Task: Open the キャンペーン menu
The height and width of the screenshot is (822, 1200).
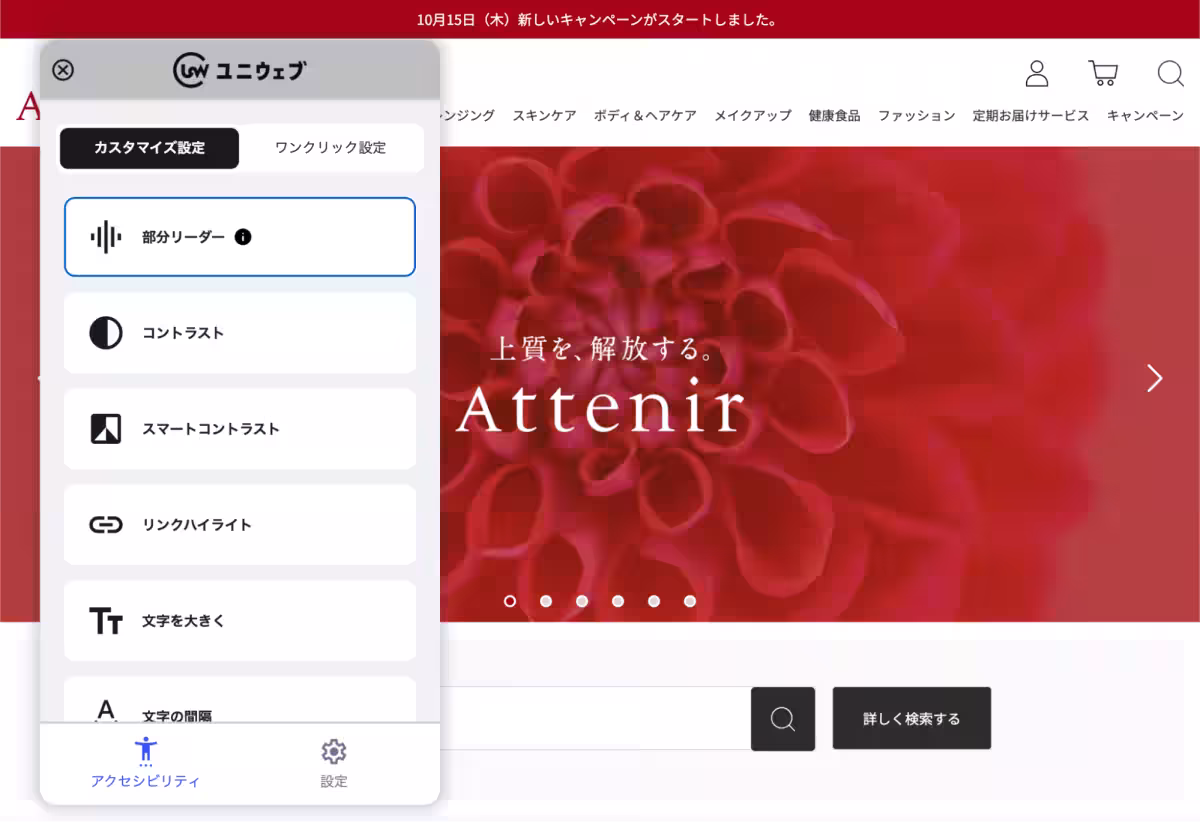Action: (1145, 116)
